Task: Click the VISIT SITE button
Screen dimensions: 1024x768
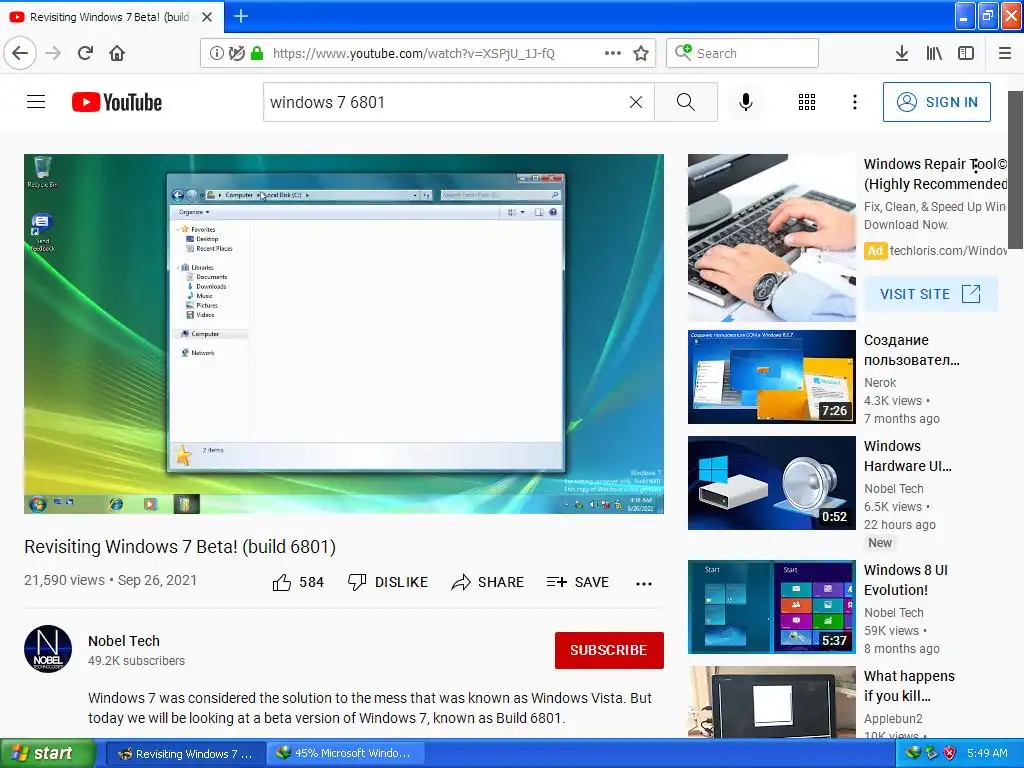Action: (931, 294)
